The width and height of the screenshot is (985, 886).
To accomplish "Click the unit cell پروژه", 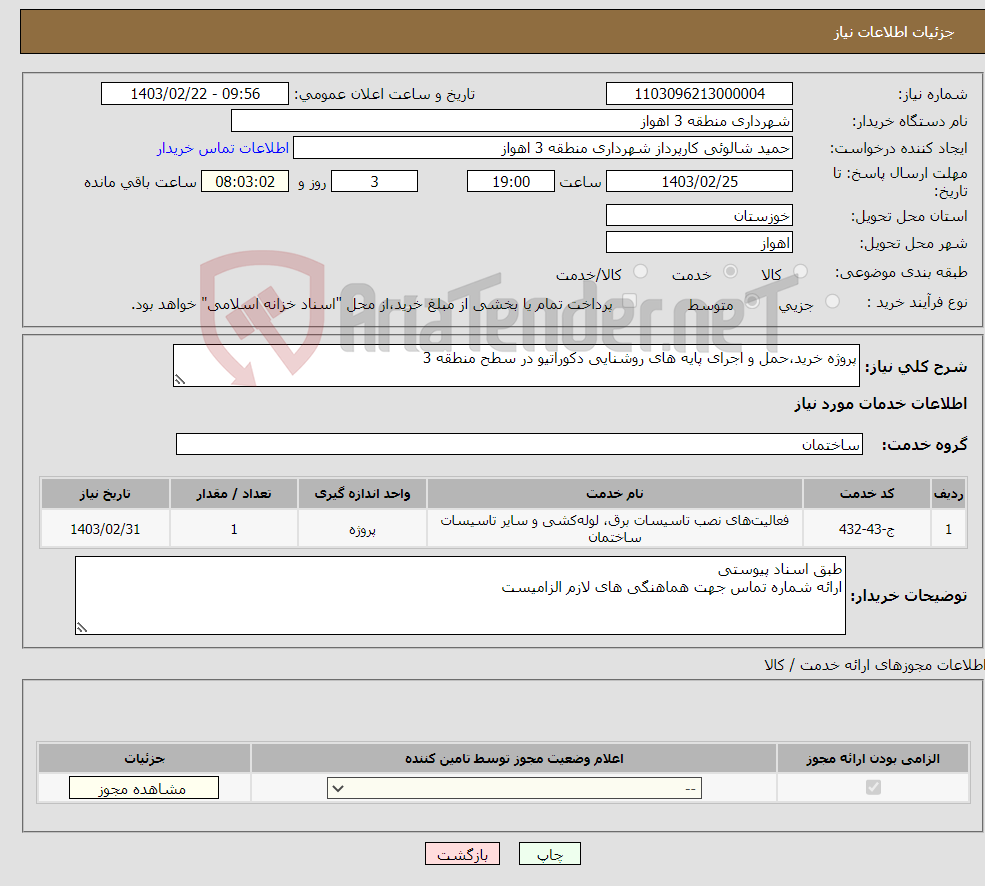I will (362, 529).
